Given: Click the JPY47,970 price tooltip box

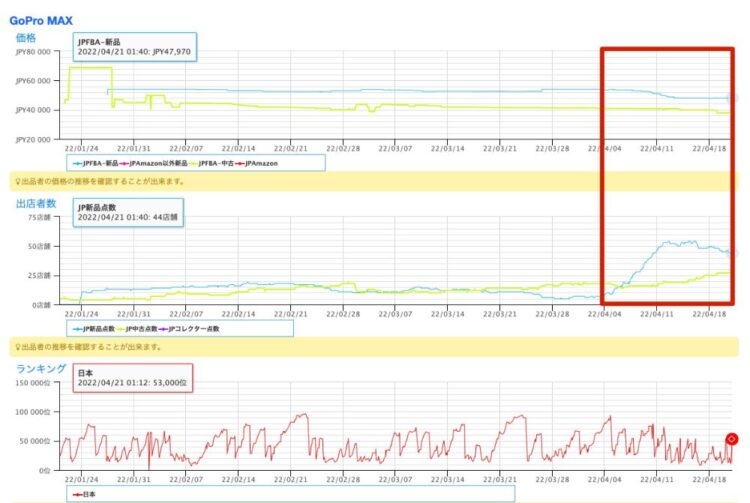Looking at the screenshot, I should (x=135, y=47).
